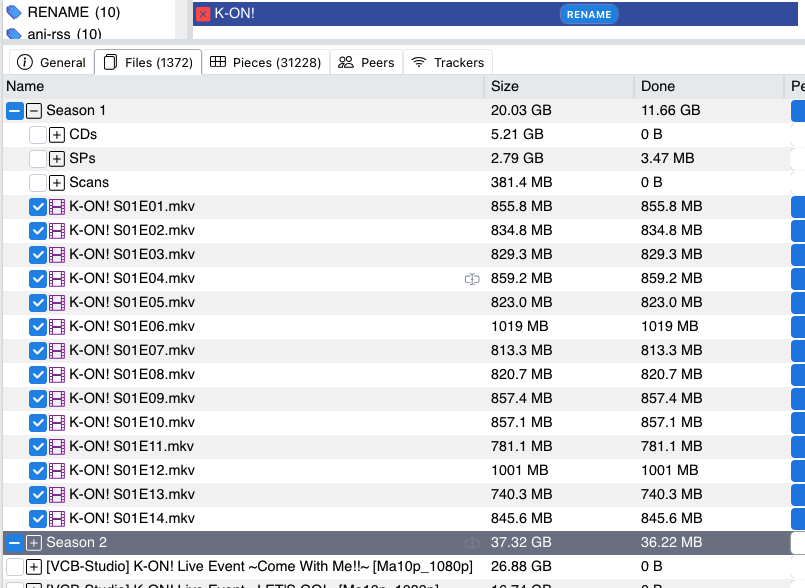Open the Pieces (31228) tab
Image resolution: width=805 pixels, height=588 pixels.
(x=266, y=62)
